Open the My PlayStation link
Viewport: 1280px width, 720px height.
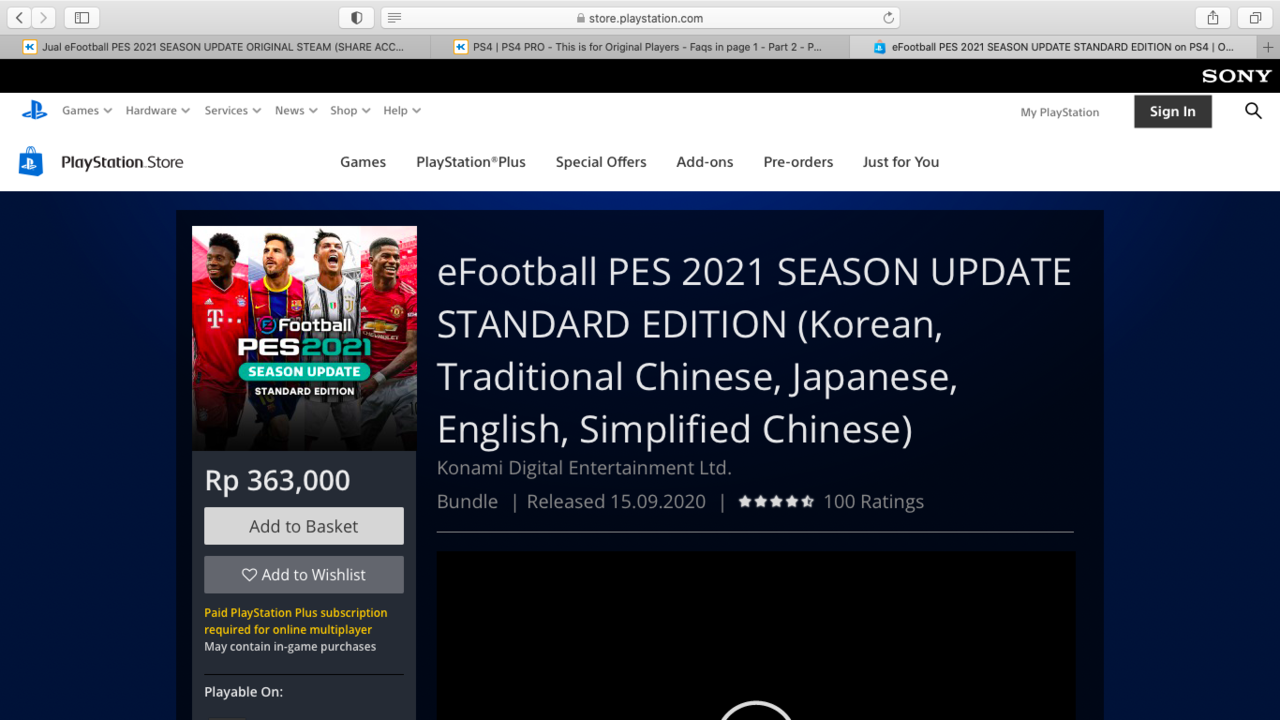1060,112
